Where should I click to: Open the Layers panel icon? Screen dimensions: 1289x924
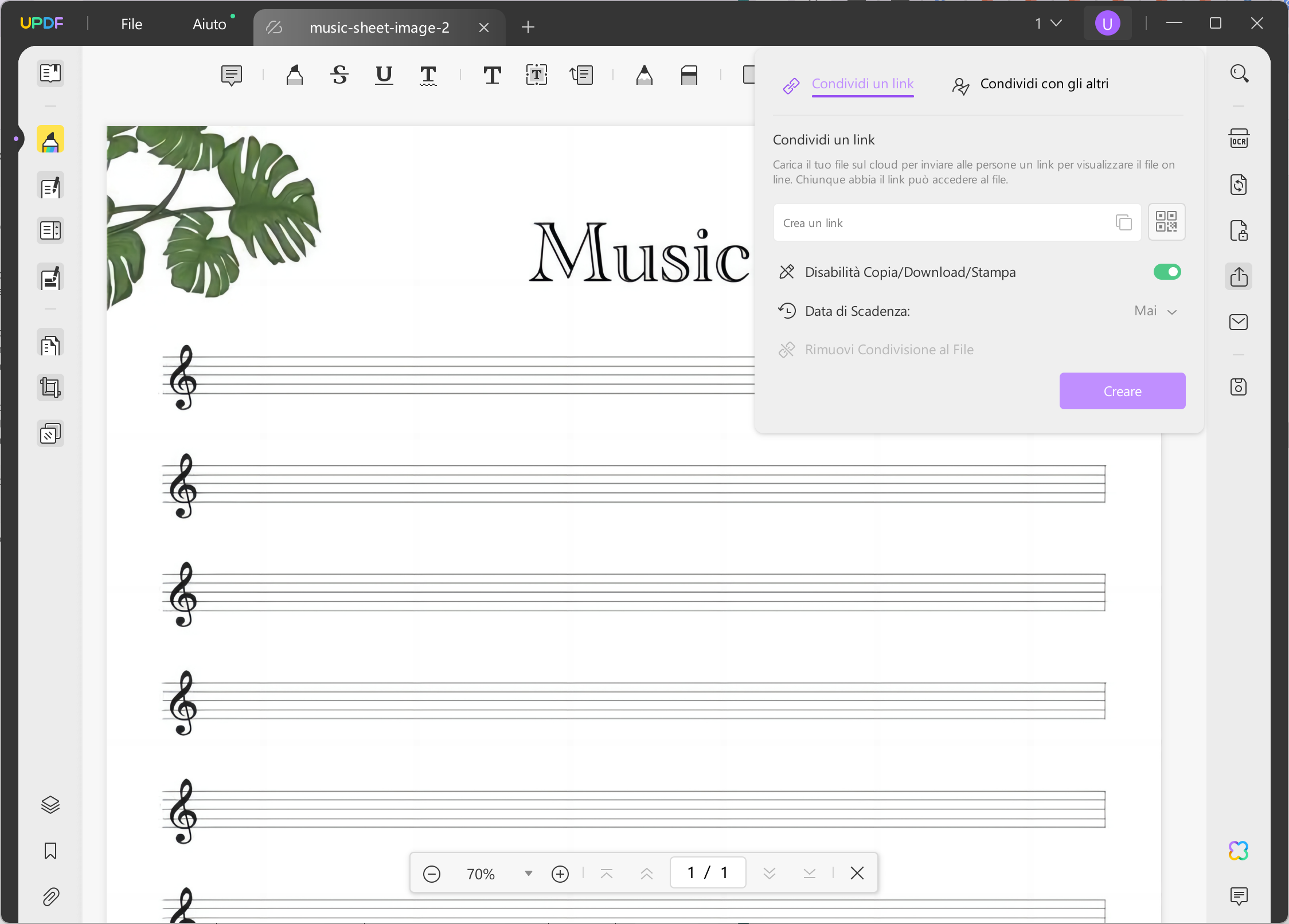(x=50, y=805)
